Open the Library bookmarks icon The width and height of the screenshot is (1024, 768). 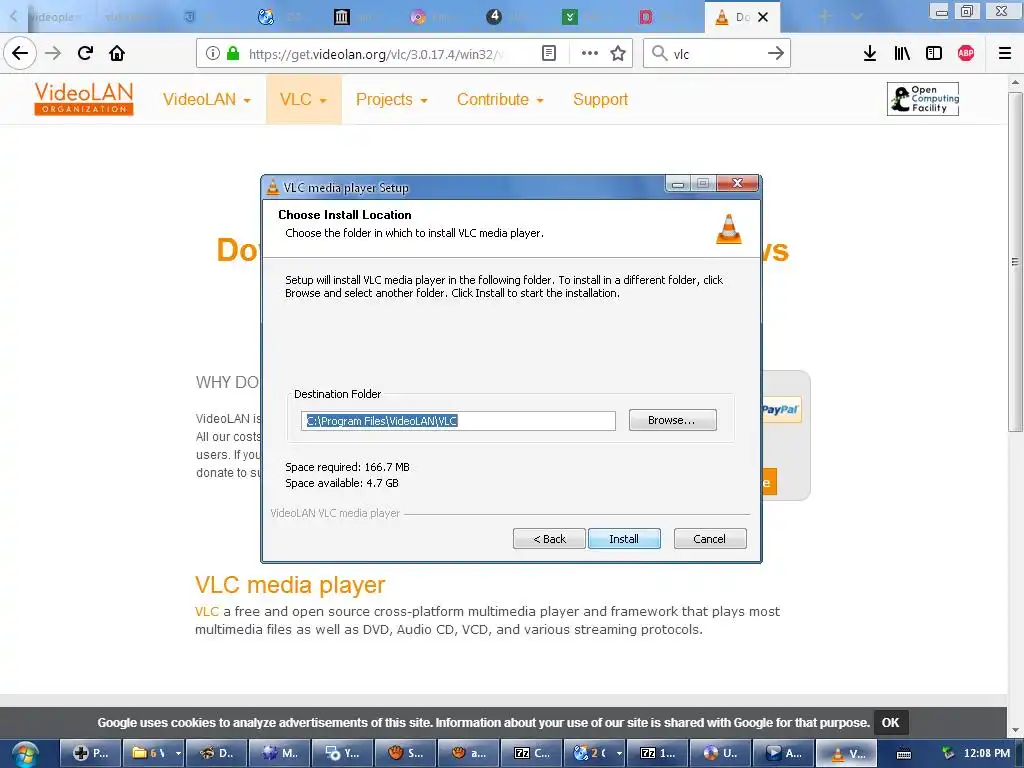[902, 53]
